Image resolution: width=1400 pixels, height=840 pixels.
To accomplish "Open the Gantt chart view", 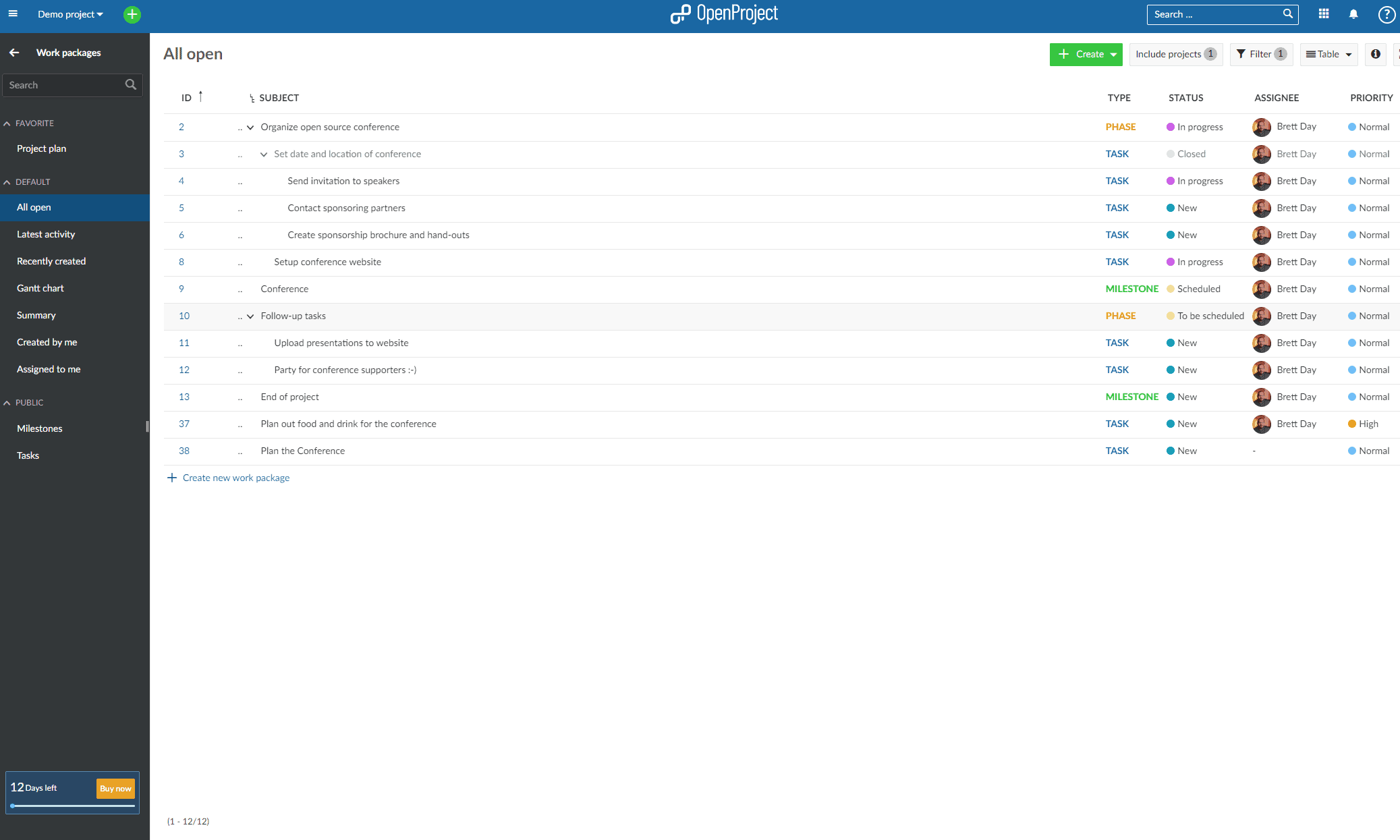I will [x=40, y=288].
